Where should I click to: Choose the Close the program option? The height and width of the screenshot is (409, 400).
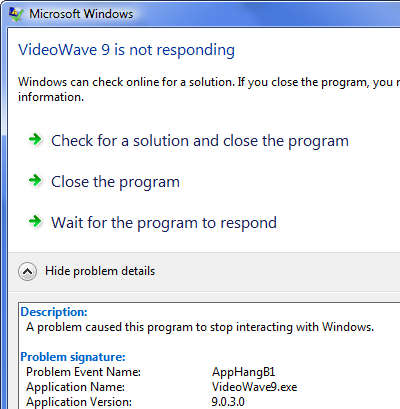[x=115, y=182]
